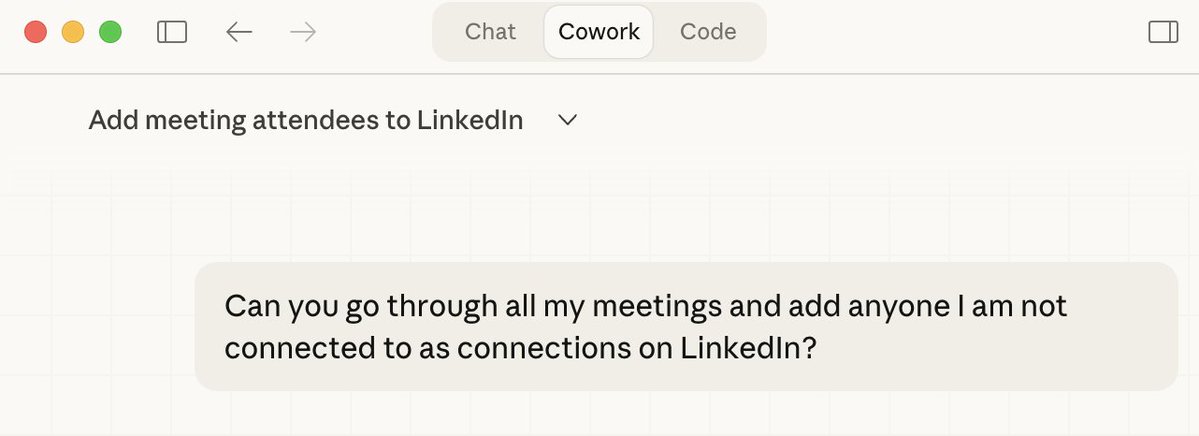Show the right side panel icon
Screen dimensions: 1199x436
click(1163, 32)
